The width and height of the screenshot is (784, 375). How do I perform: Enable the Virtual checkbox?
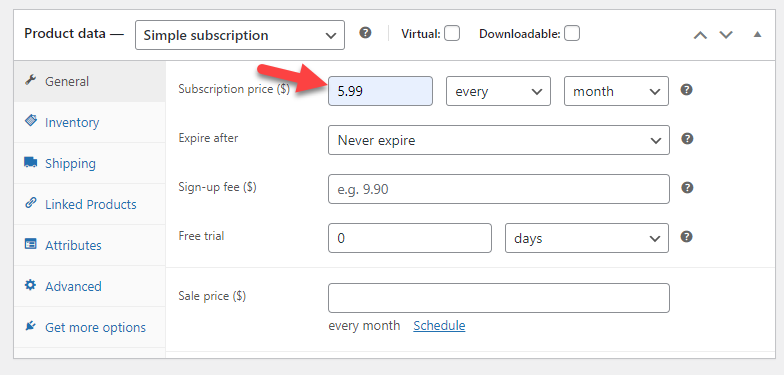(452, 34)
